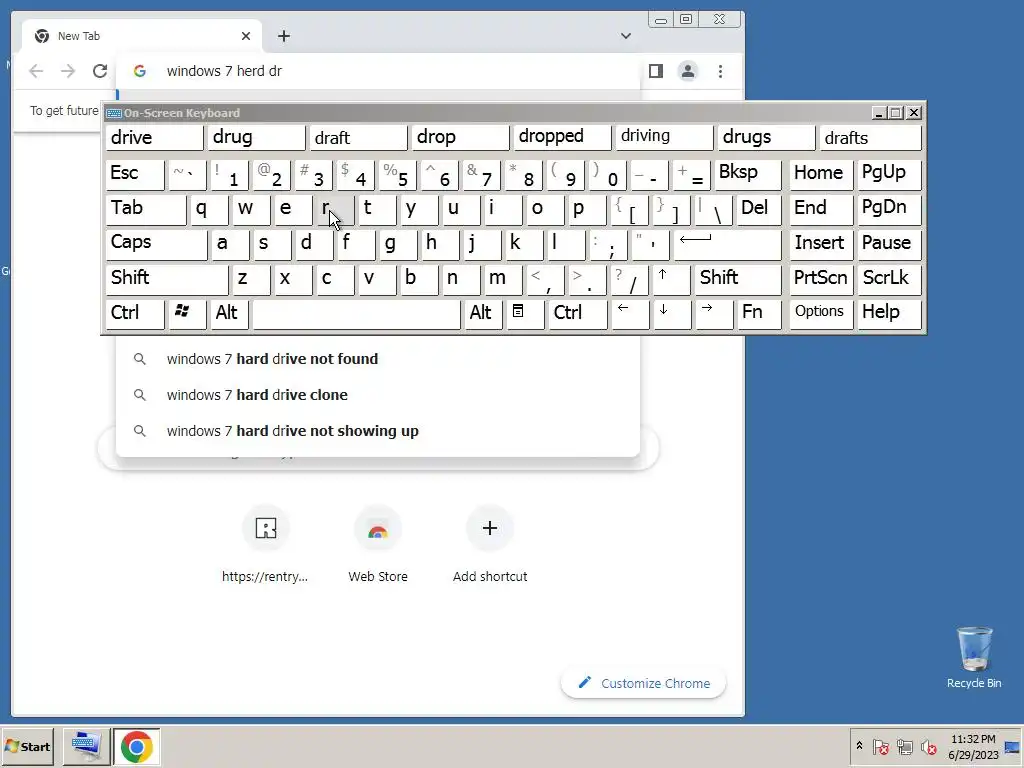The width and height of the screenshot is (1024, 768).
Task: Toggle the Fn key
Action: tap(759, 313)
